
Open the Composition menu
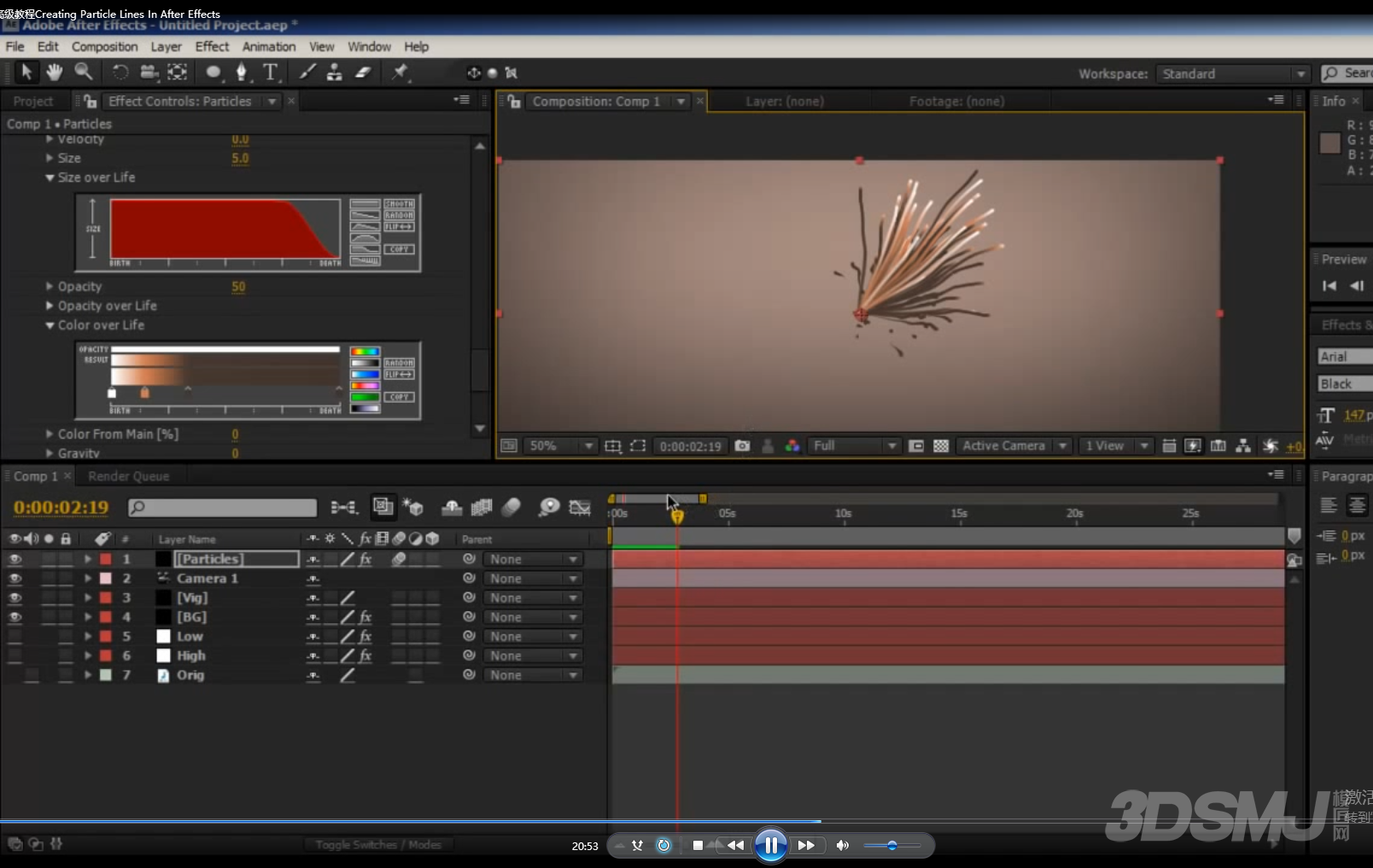click(x=104, y=47)
